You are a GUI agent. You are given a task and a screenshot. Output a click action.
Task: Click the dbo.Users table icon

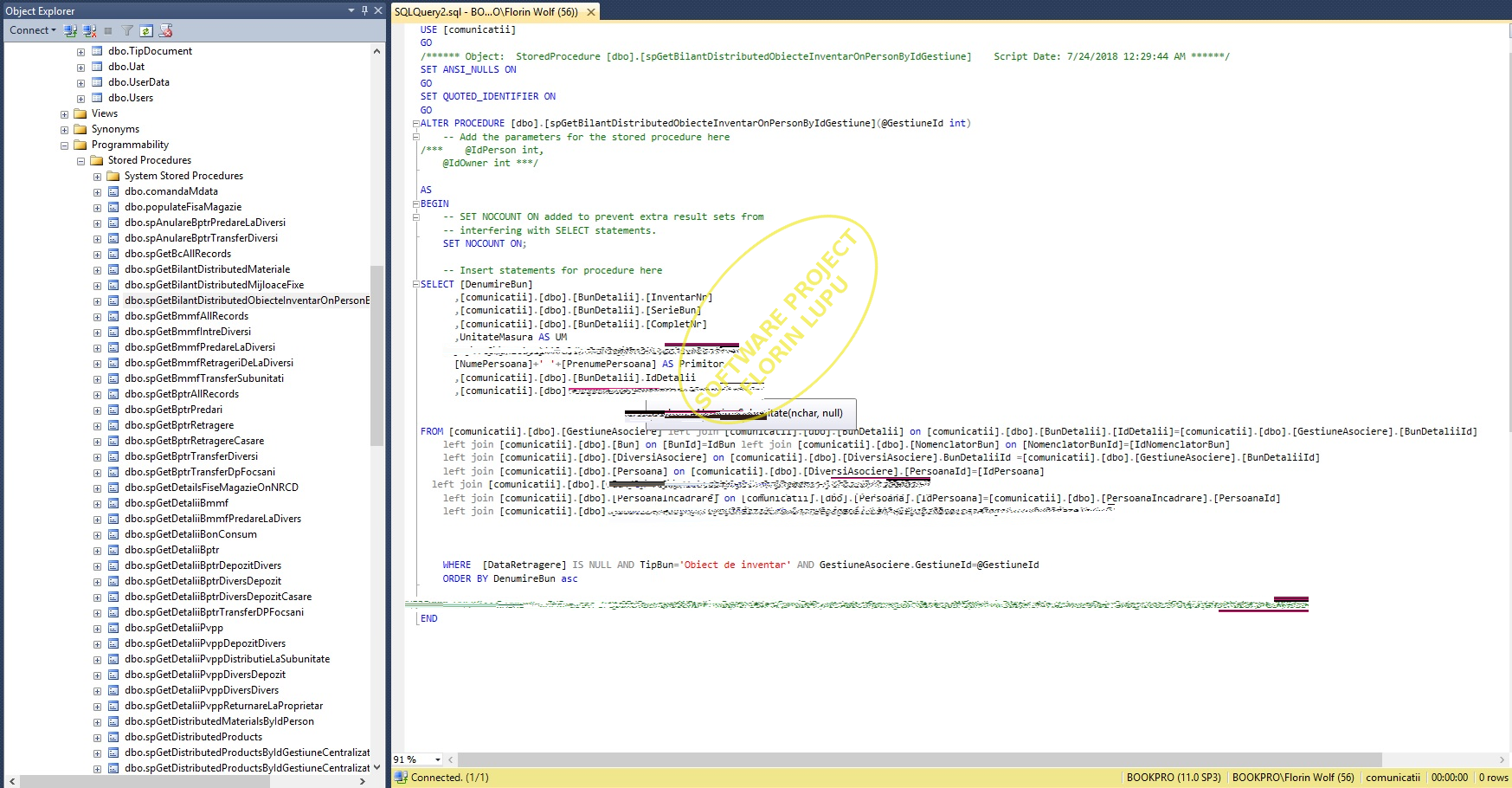pyautogui.click(x=97, y=98)
